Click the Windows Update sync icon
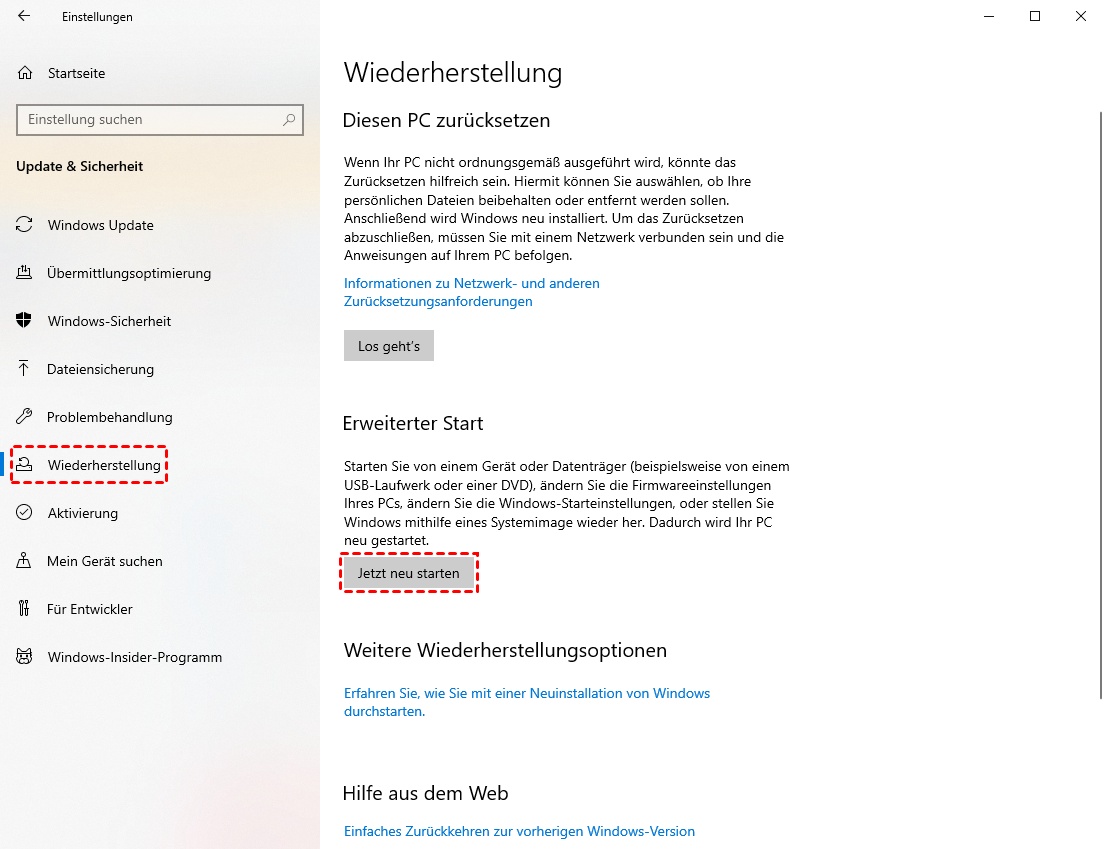The width and height of the screenshot is (1104, 849). [24, 225]
